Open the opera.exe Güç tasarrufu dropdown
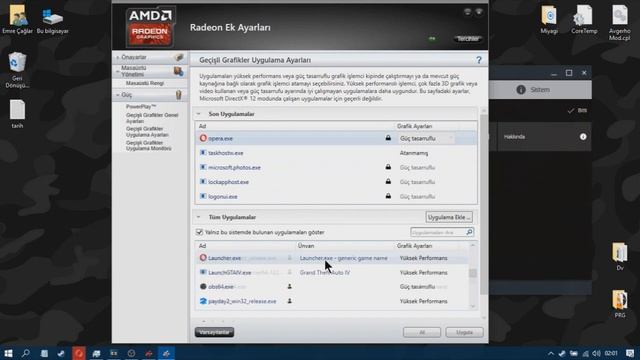The width and height of the screenshot is (640, 360). 427,138
